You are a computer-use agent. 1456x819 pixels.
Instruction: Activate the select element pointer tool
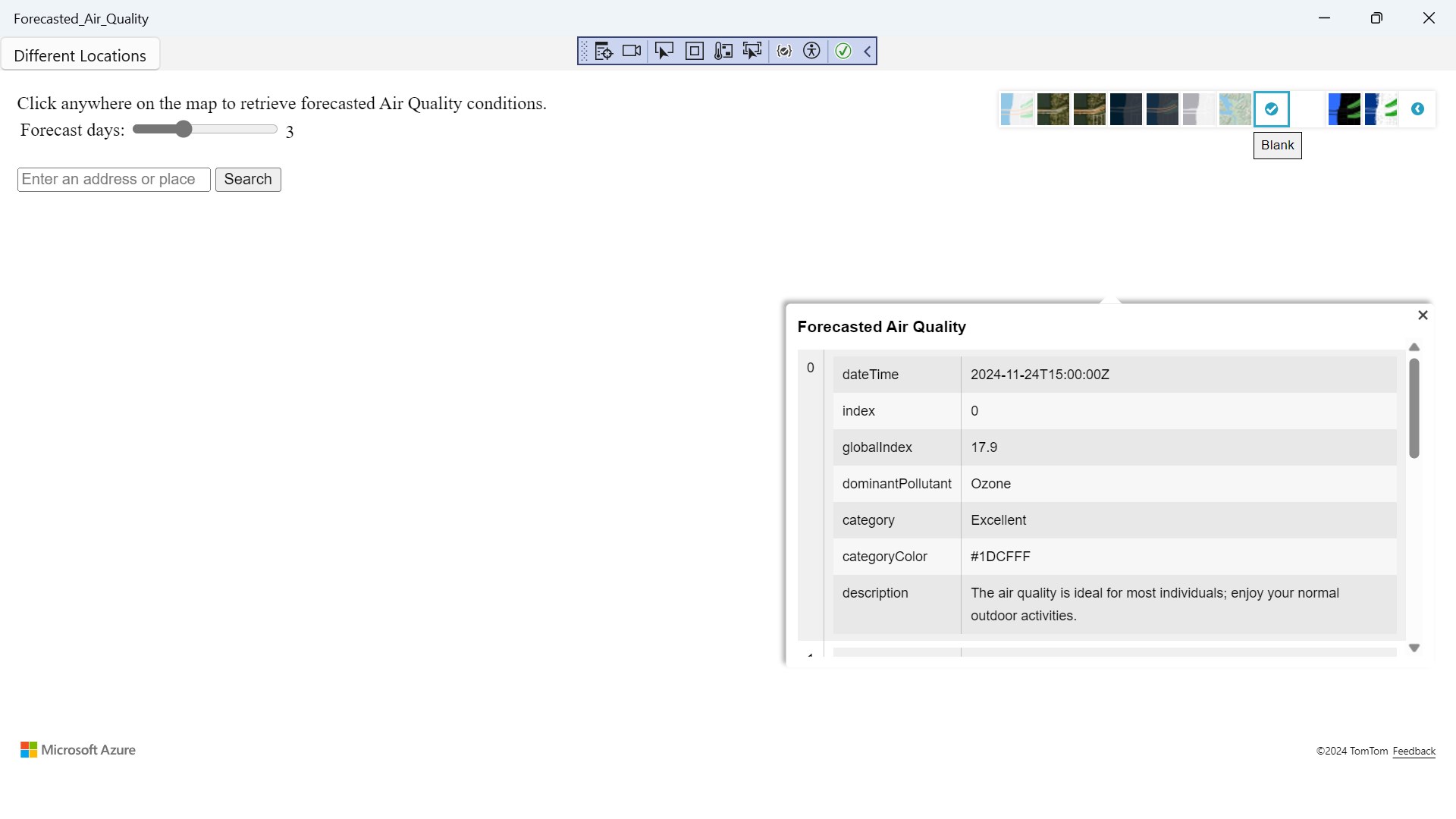click(664, 52)
